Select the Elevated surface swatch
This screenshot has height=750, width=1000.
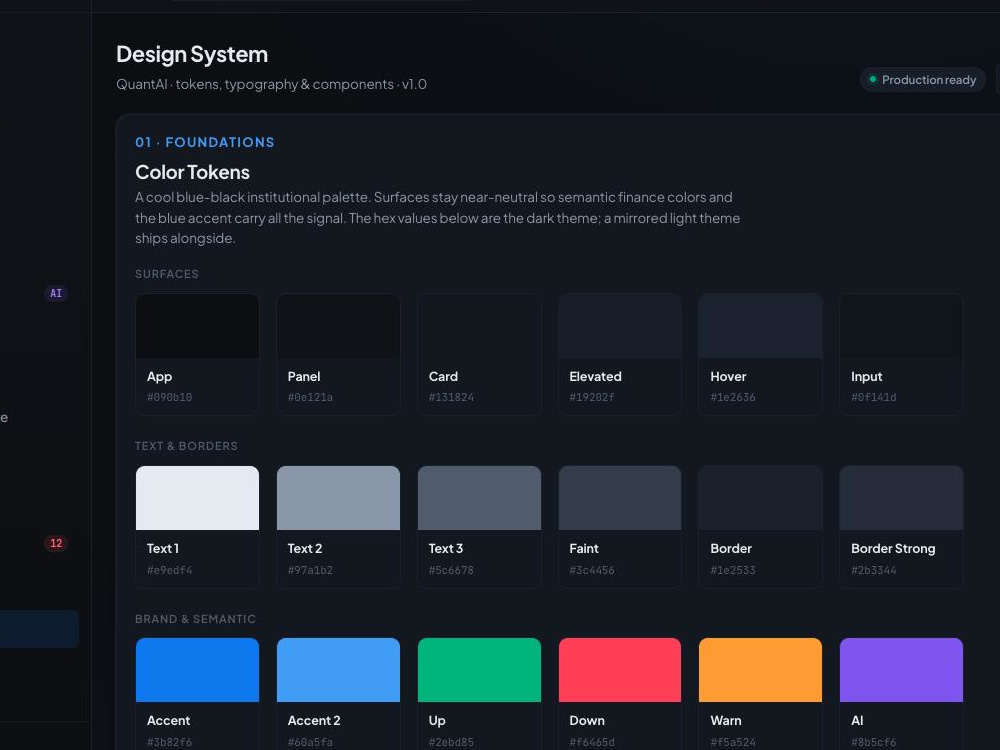coord(620,326)
